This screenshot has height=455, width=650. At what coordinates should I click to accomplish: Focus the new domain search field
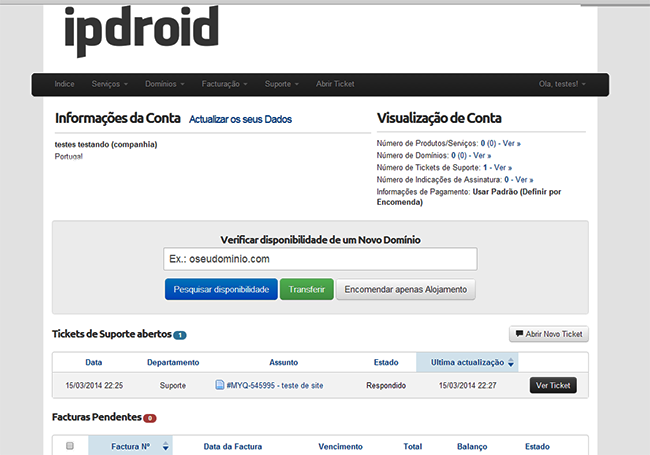pyautogui.click(x=320, y=259)
